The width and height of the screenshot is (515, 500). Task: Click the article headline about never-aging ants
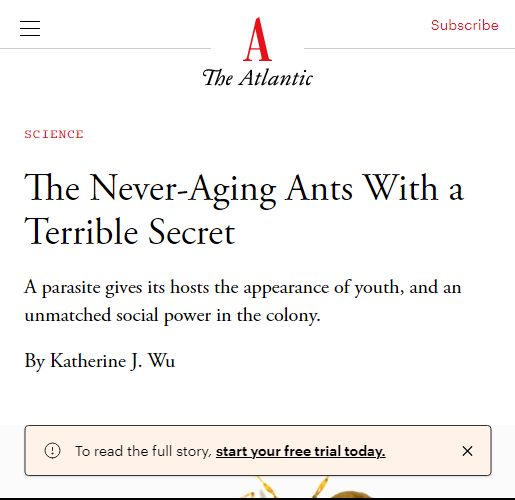pos(244,209)
